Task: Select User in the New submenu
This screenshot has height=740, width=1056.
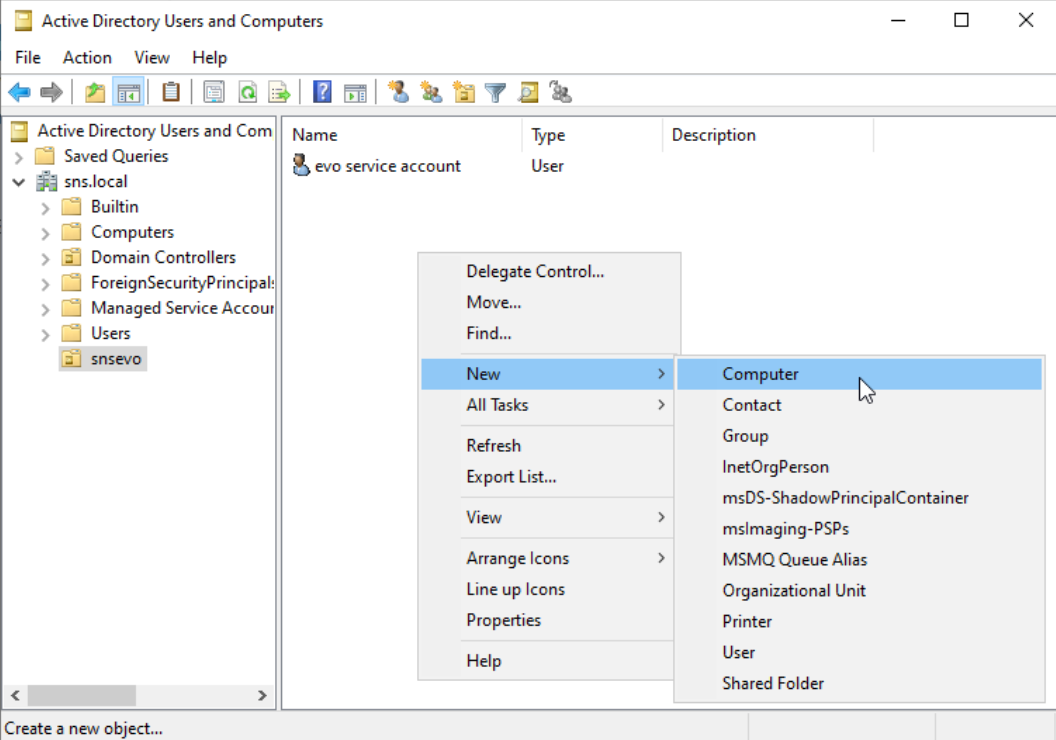Action: 859,653
